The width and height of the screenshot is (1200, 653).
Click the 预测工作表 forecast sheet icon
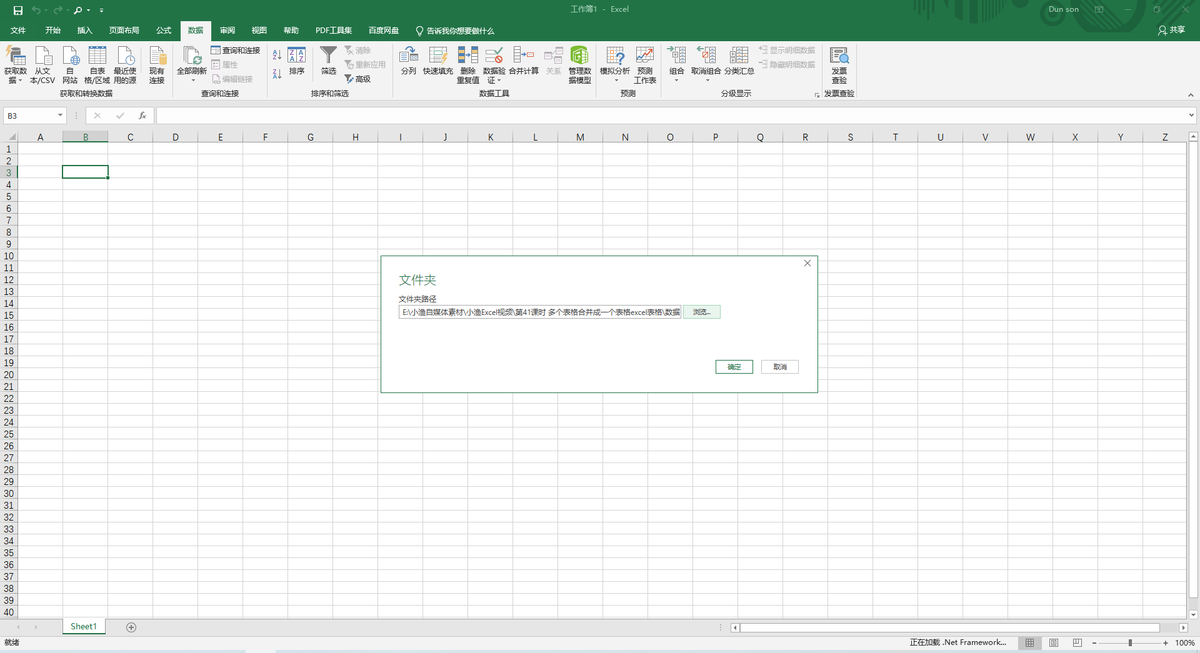coord(645,57)
